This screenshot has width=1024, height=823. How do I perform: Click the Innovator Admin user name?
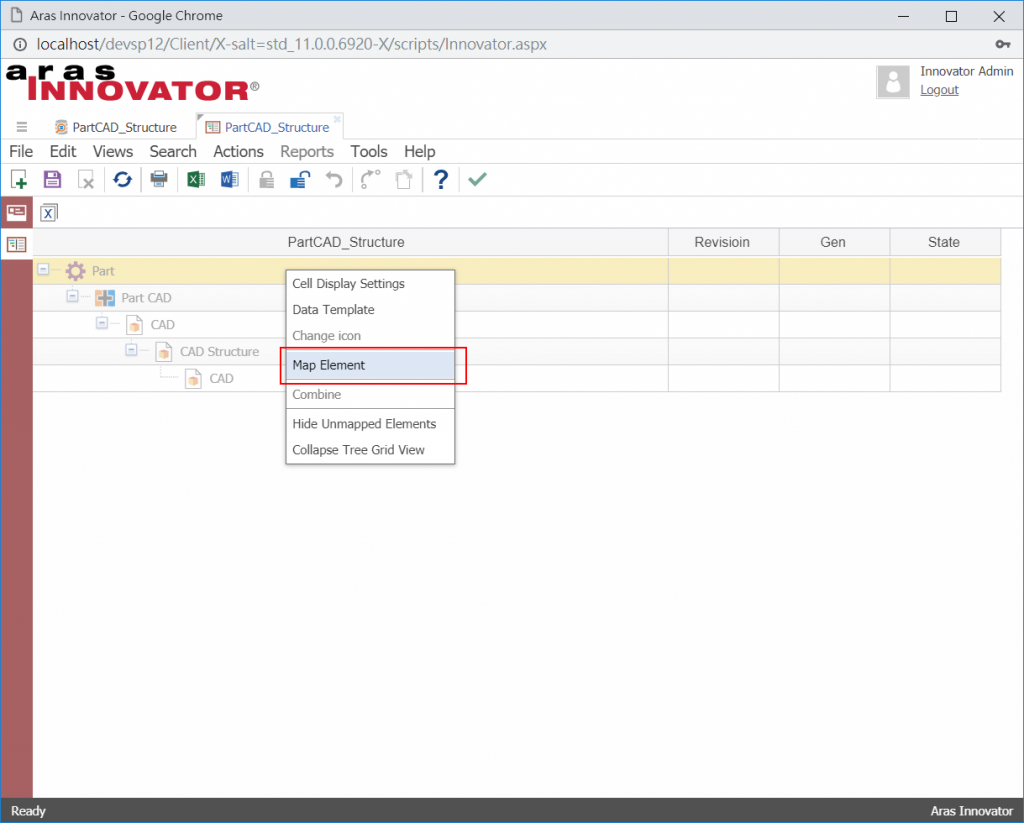pyautogui.click(x=967, y=71)
